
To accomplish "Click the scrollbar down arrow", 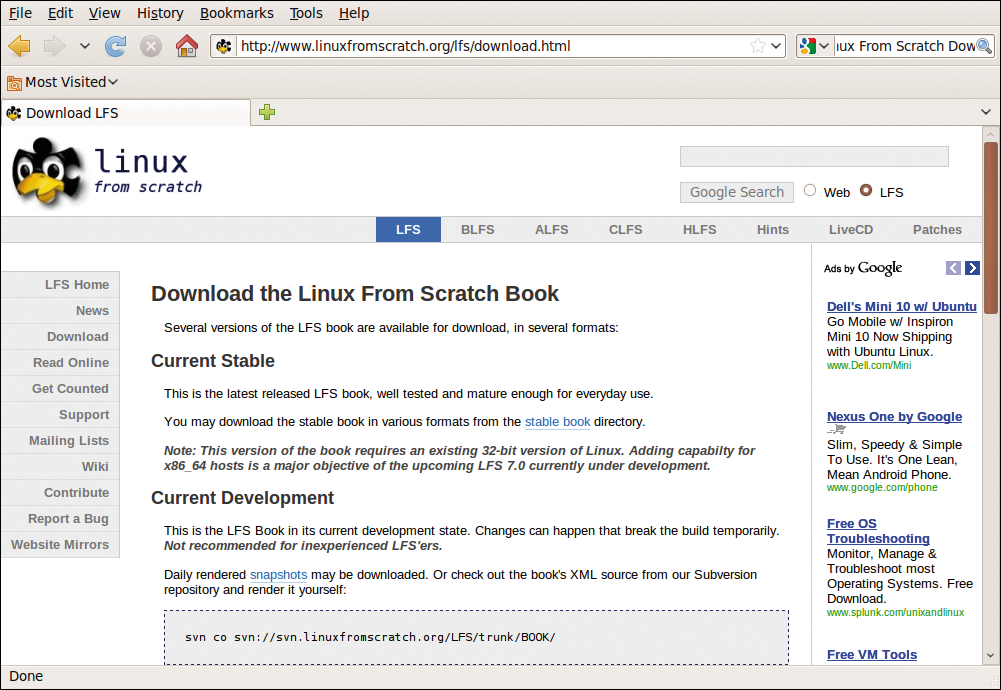I will click(x=990, y=656).
